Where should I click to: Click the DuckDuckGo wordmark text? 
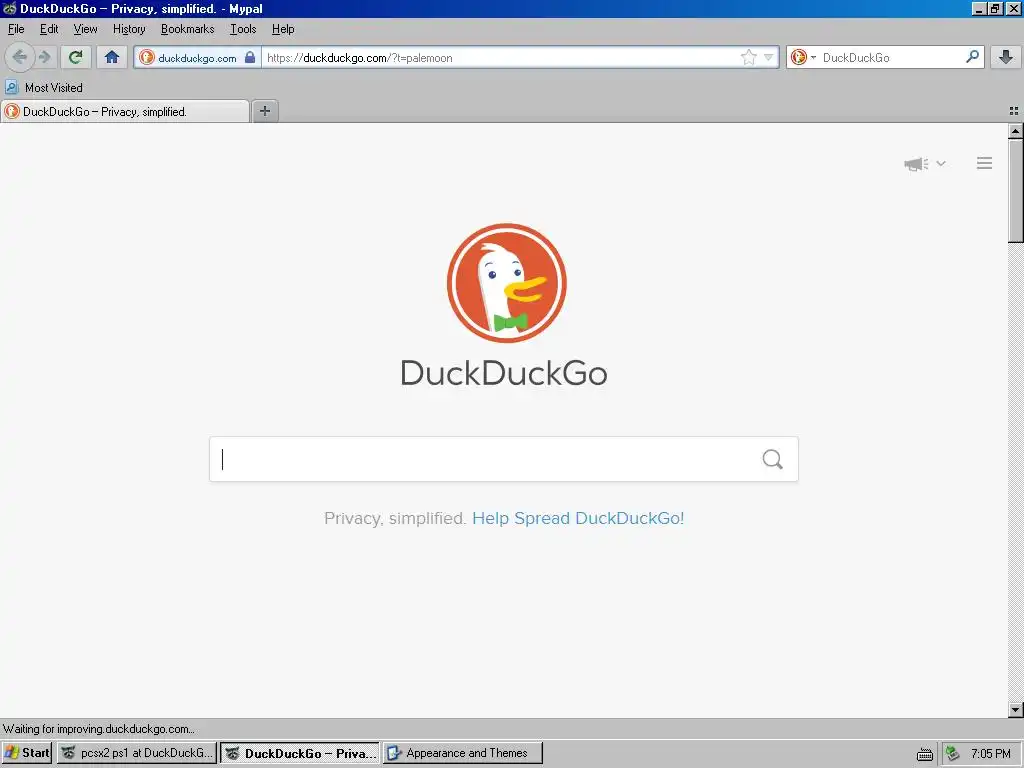click(x=504, y=372)
